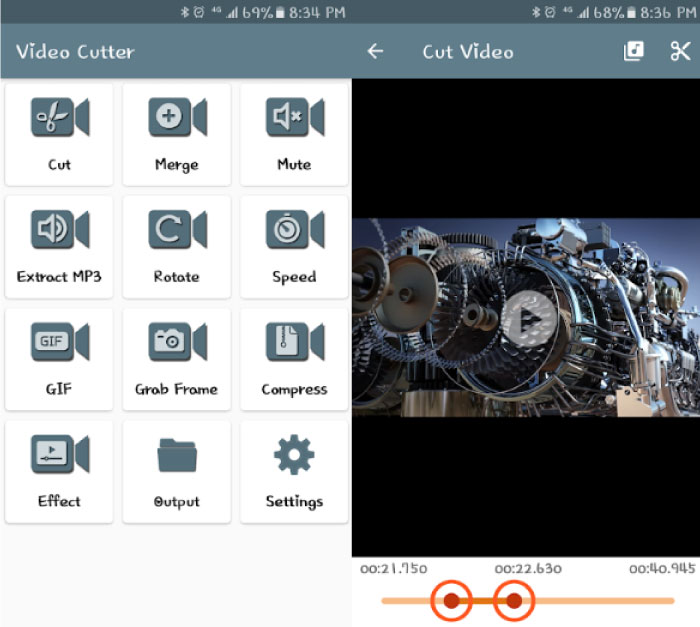Tap the "Grab Frame" label

pos(176,389)
